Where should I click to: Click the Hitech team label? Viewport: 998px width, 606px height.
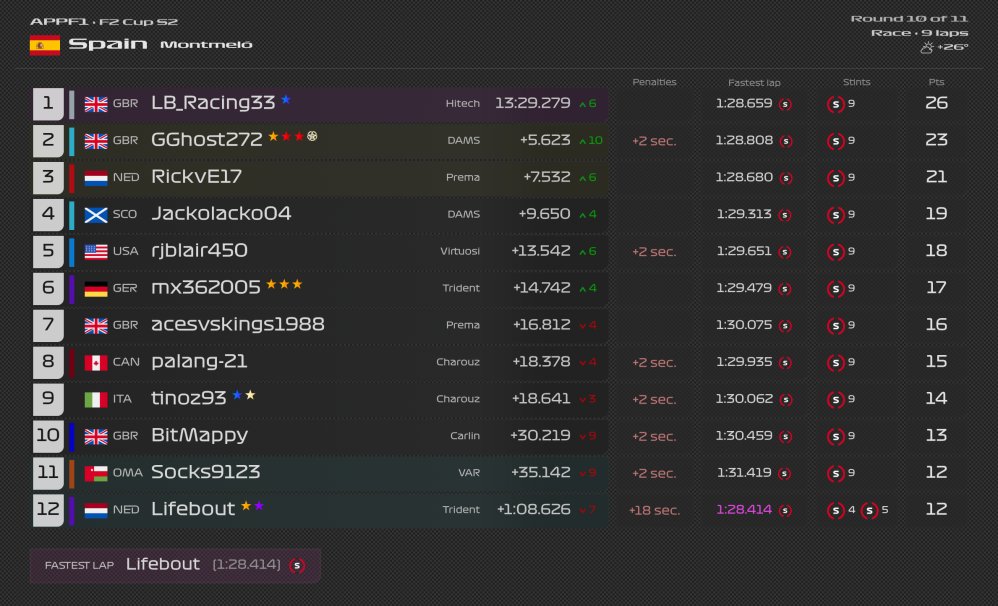tap(463, 104)
